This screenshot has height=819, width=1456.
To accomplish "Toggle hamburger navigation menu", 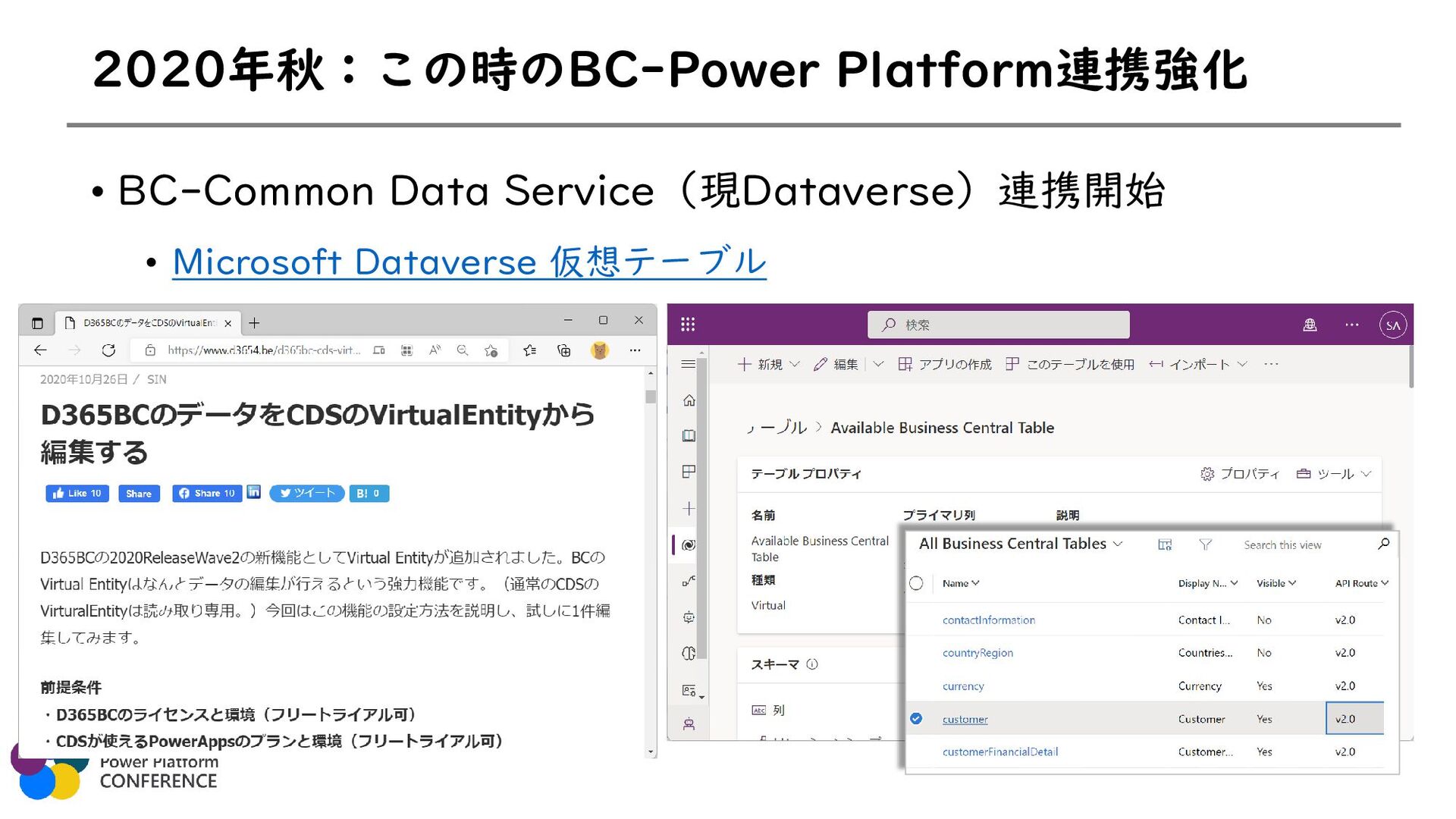I will click(x=688, y=364).
